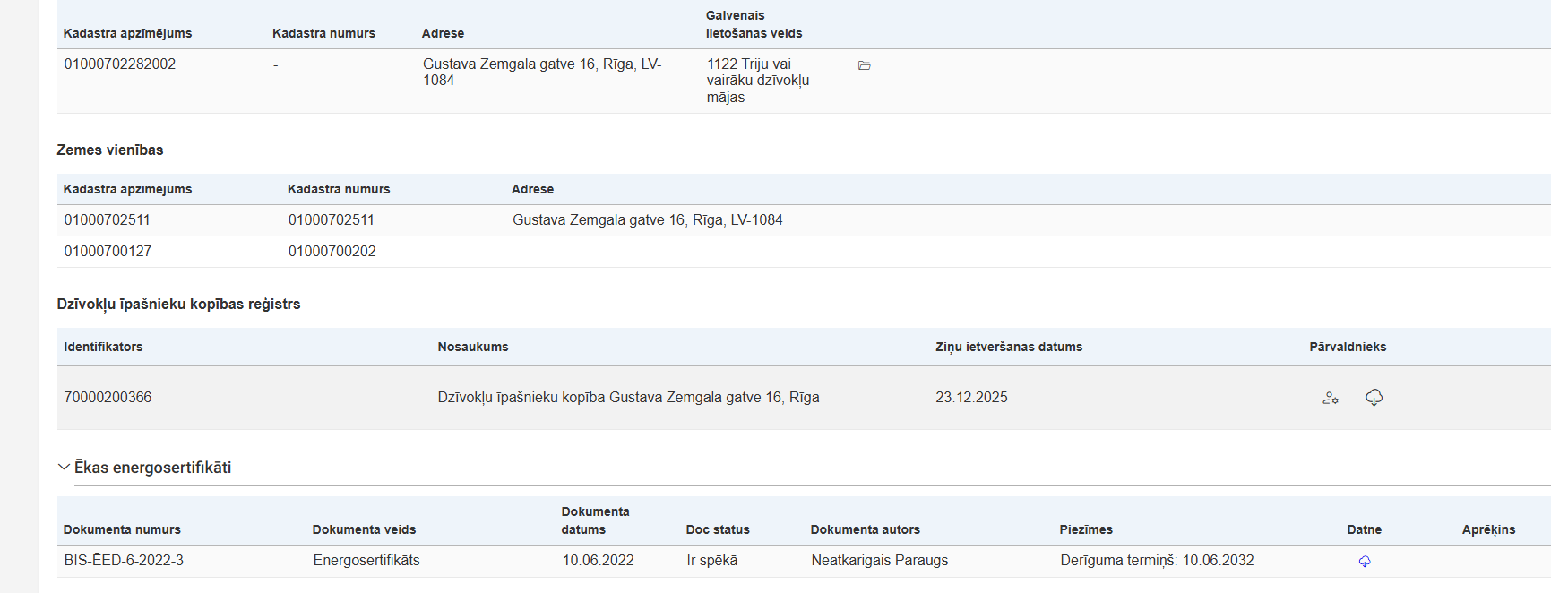Click manager settings icon for 70000200366
The height and width of the screenshot is (593, 1568).
coord(1331,398)
